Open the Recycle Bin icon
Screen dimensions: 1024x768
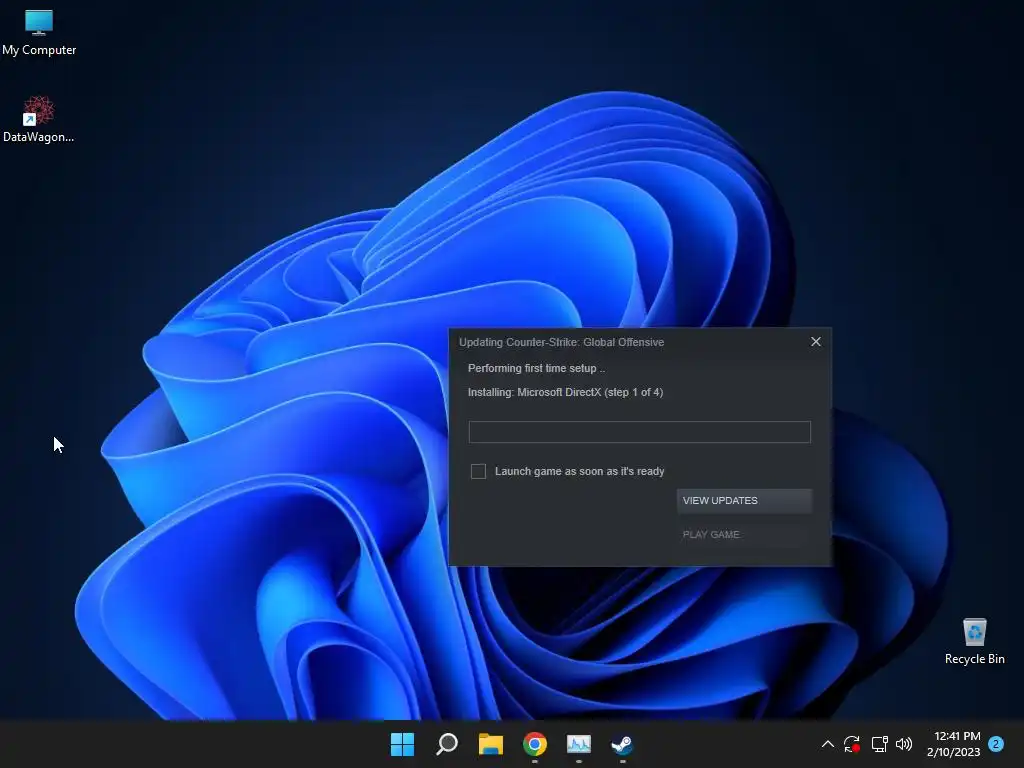pyautogui.click(x=974, y=641)
